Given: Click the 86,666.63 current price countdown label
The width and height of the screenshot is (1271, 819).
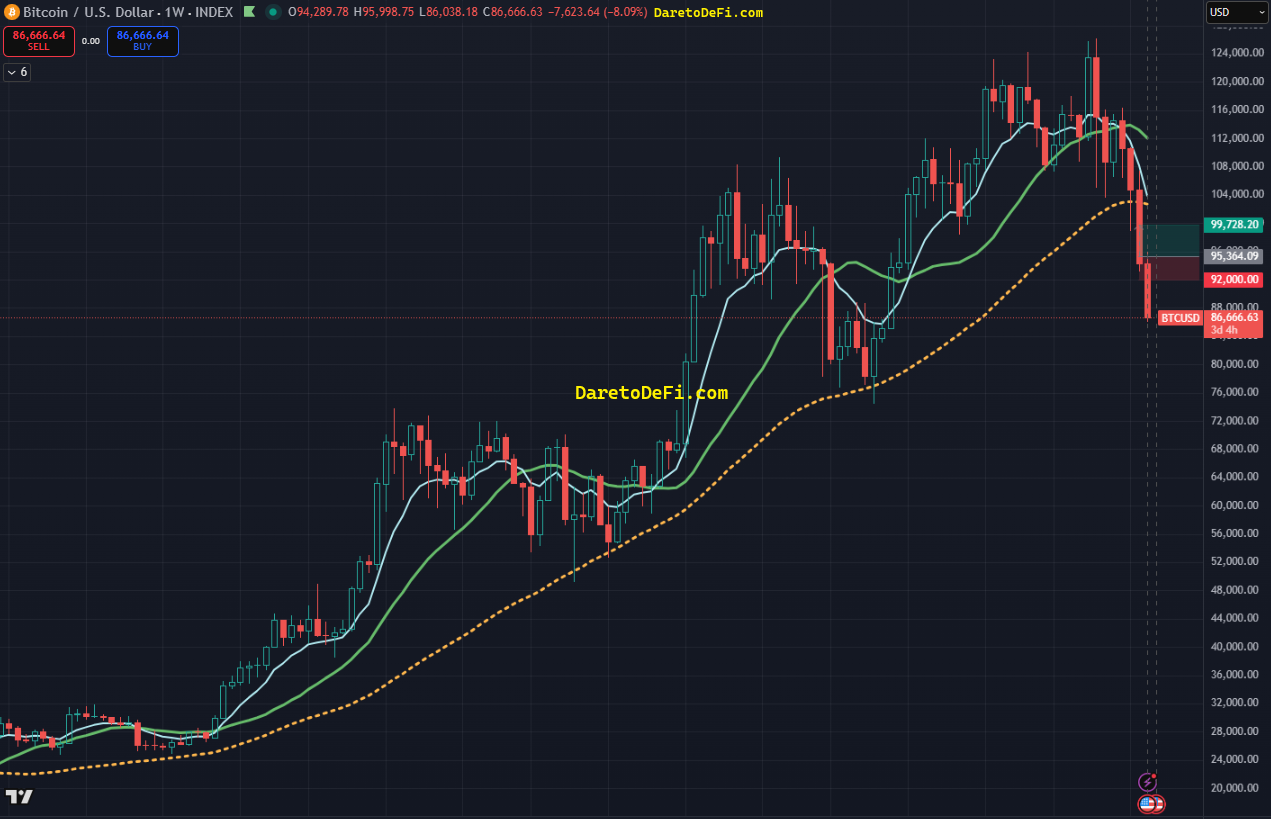Looking at the screenshot, I should coord(1232,323).
